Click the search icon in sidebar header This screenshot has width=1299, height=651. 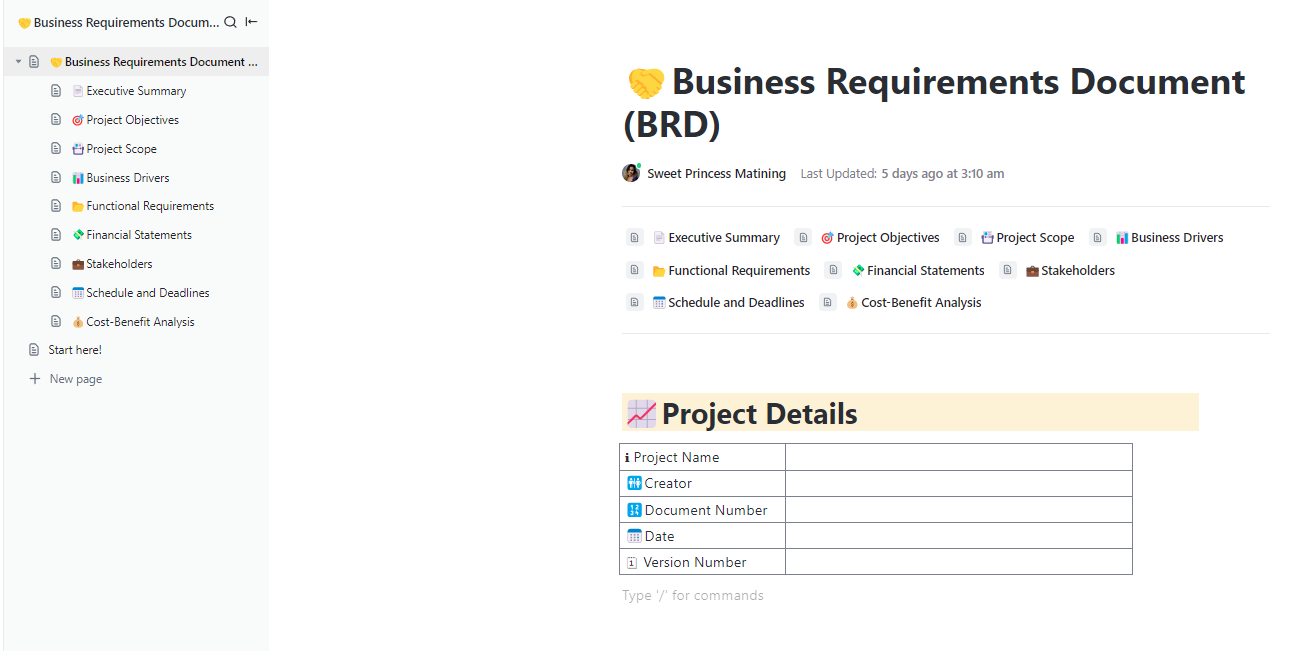click(231, 22)
